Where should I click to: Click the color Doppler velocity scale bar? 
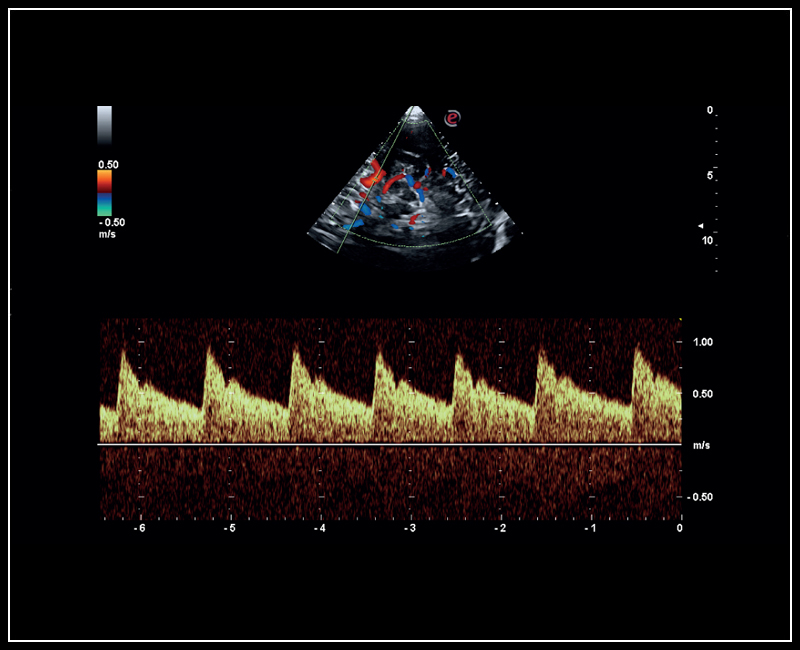(x=104, y=192)
